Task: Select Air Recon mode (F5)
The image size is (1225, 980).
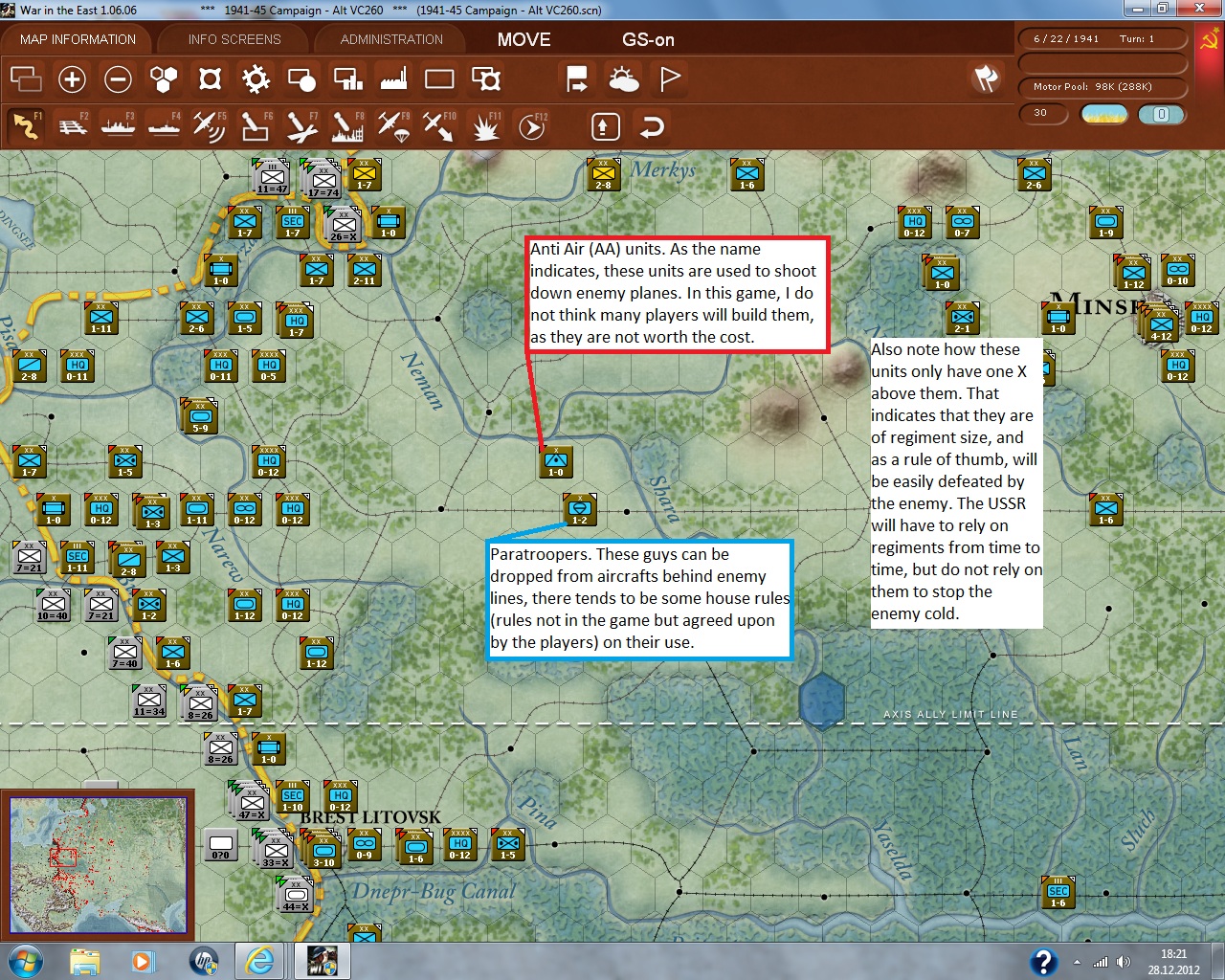Action: click(210, 126)
